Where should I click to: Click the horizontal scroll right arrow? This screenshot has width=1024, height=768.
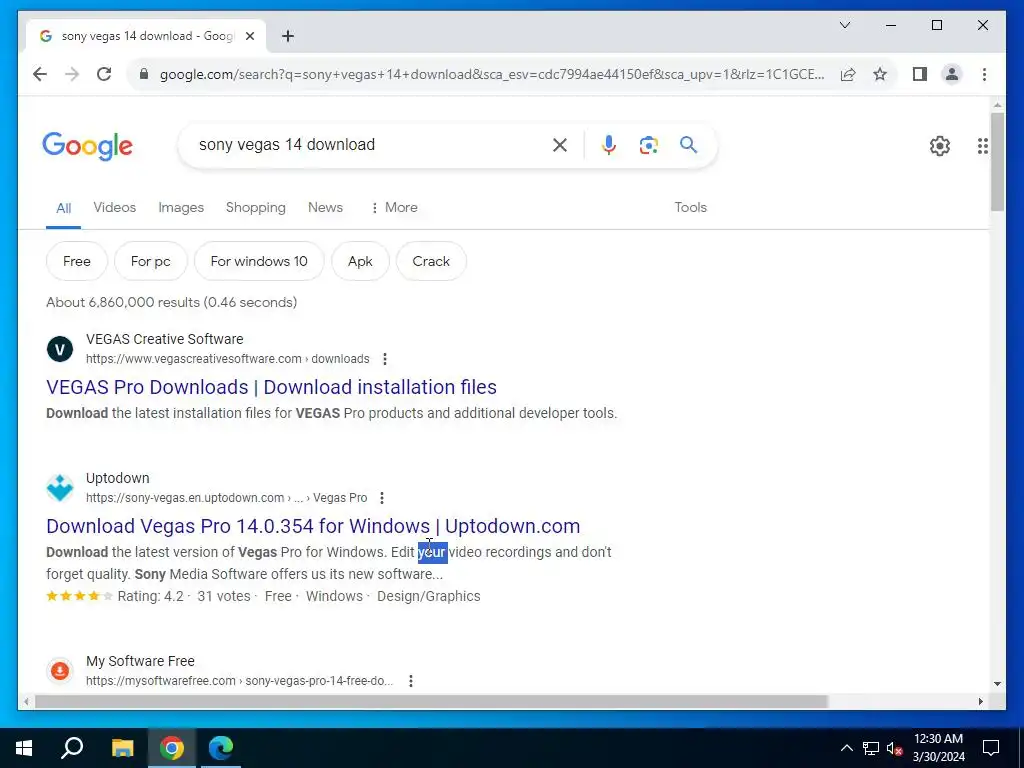click(980, 701)
